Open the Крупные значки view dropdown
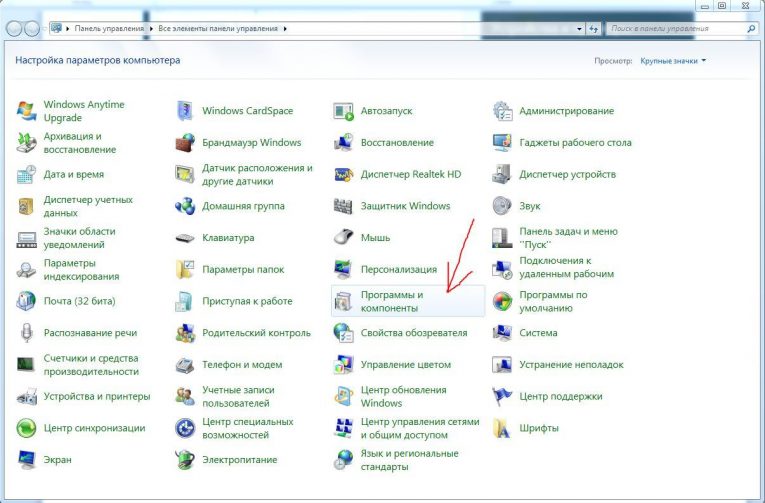Viewport: 765px width, 503px height. [x=673, y=61]
